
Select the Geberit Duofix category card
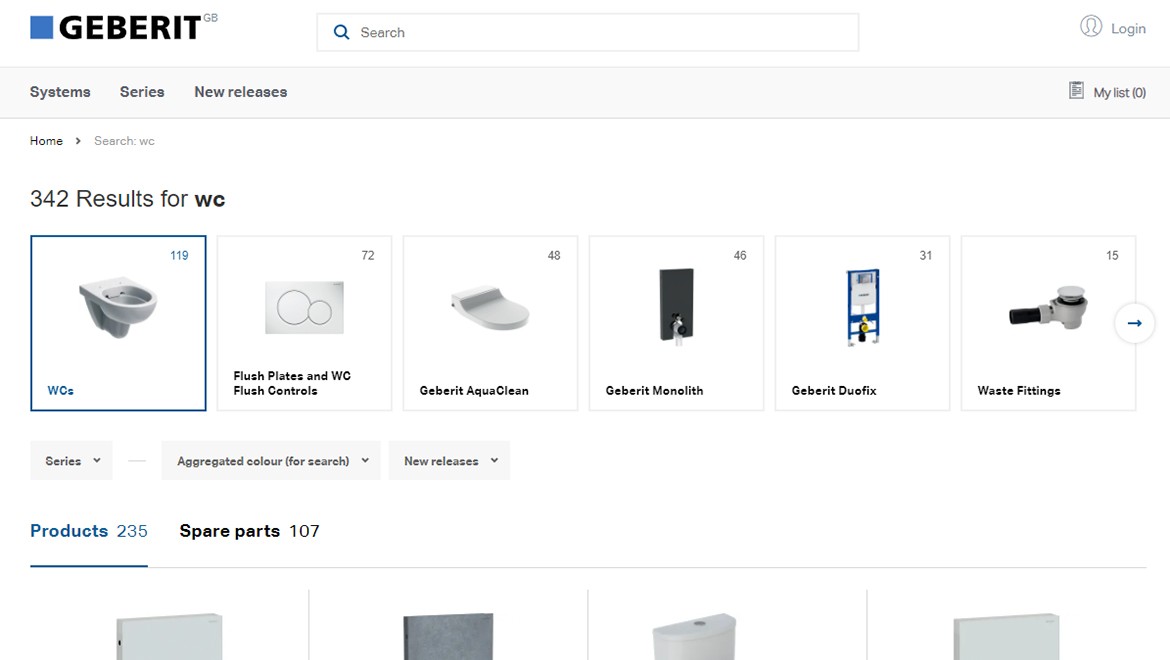(x=863, y=323)
